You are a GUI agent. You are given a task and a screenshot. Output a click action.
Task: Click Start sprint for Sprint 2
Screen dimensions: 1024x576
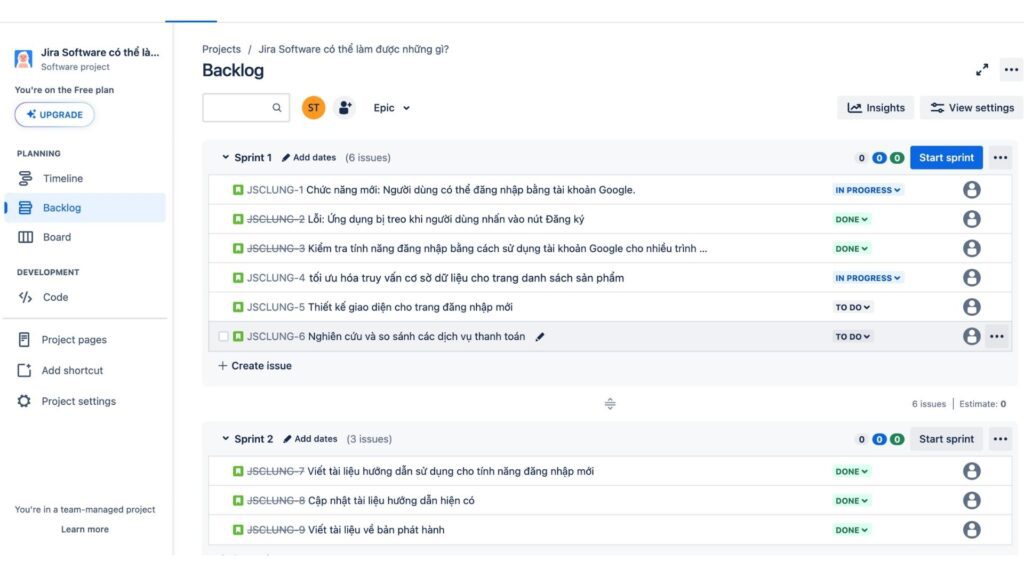coord(946,439)
